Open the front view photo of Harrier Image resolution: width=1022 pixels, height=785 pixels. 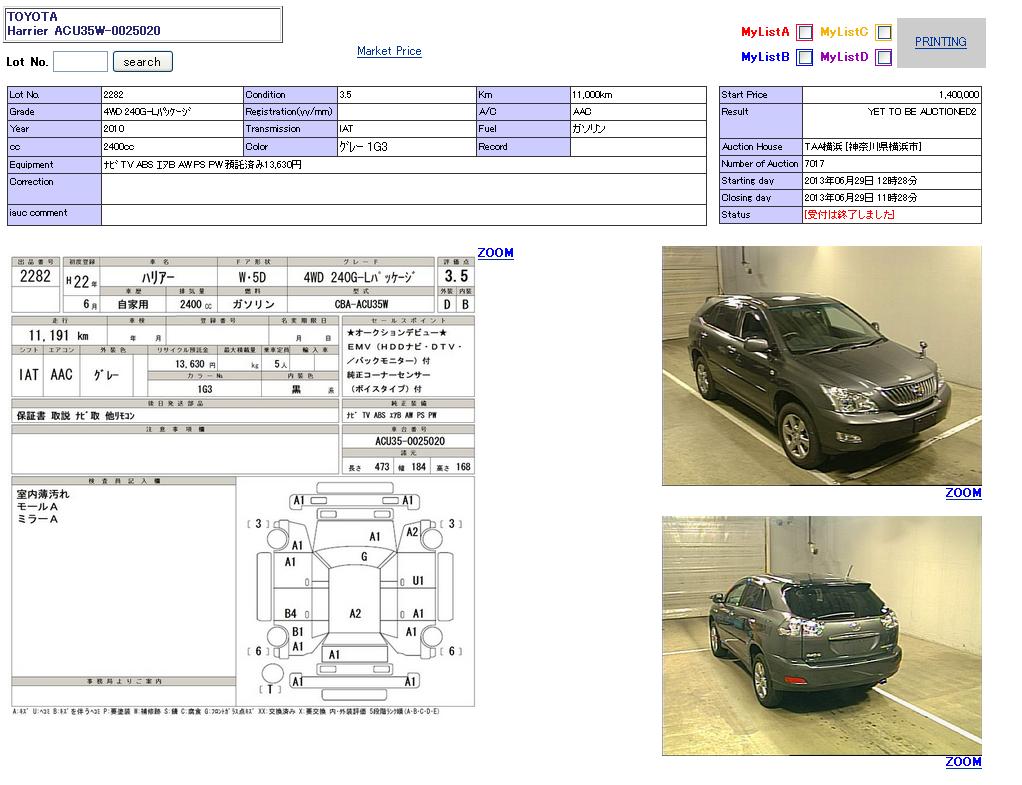point(821,366)
